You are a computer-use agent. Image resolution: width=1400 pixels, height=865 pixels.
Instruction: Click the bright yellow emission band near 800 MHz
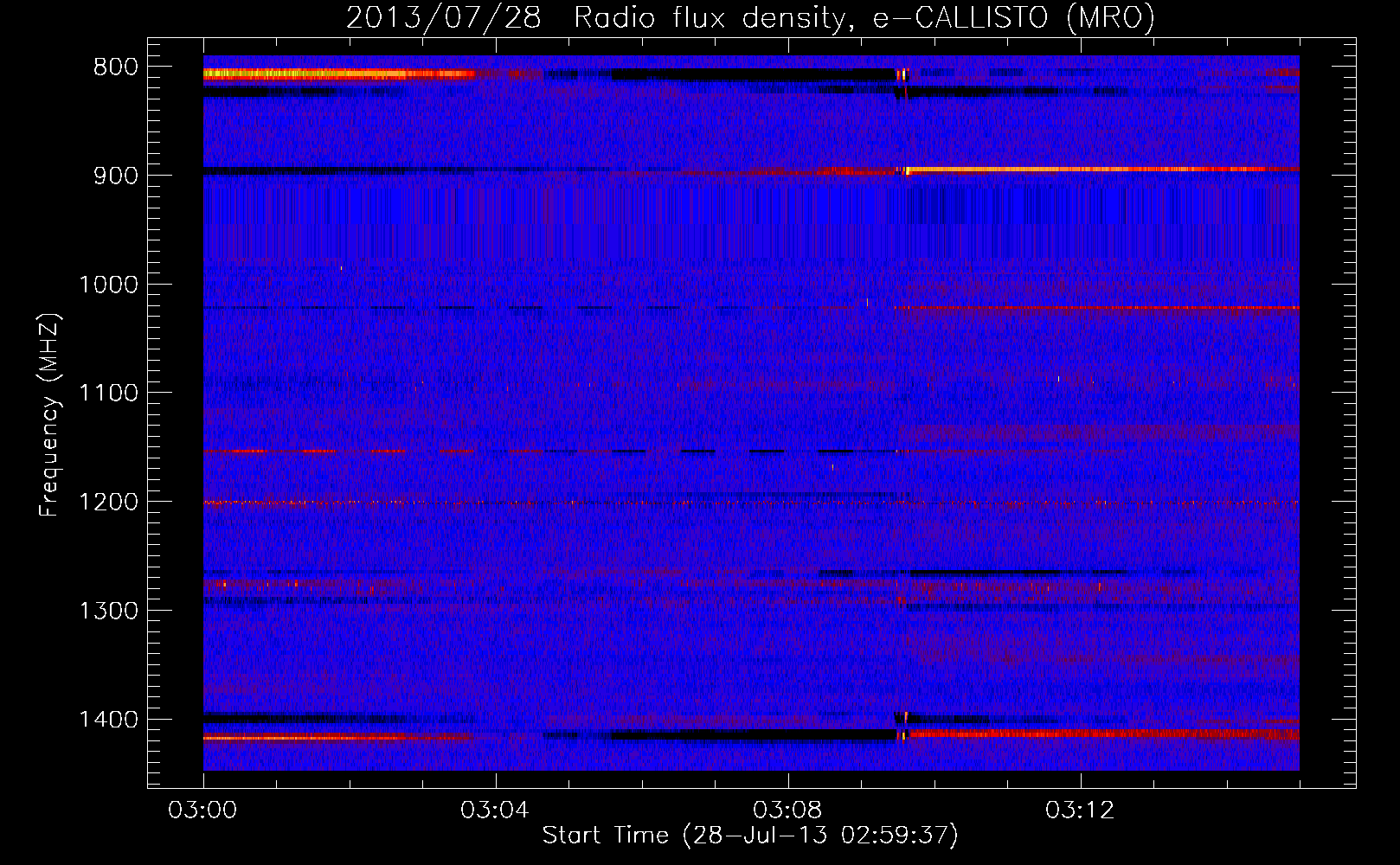(x=337, y=74)
